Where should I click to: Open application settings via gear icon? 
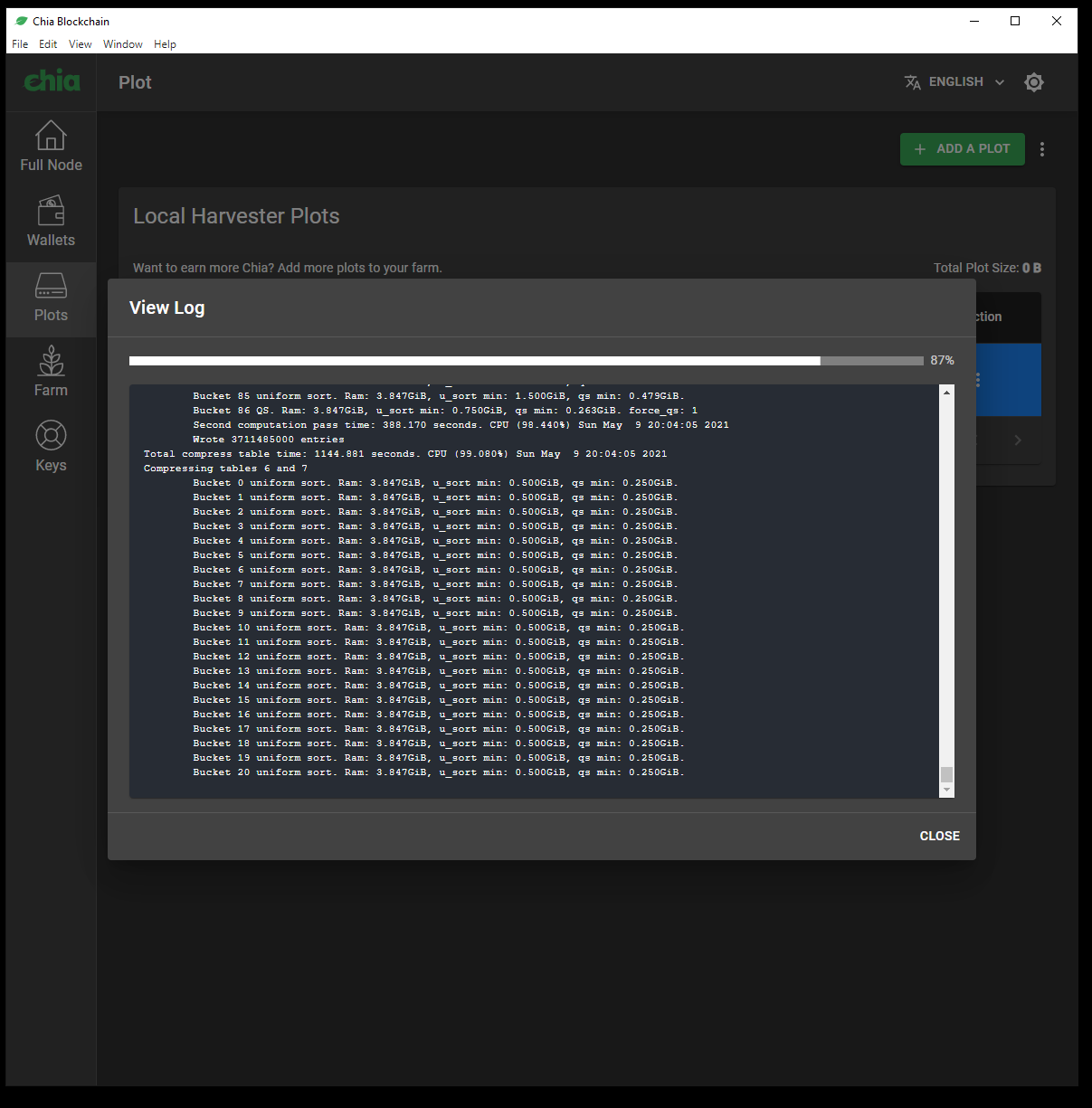1034,81
